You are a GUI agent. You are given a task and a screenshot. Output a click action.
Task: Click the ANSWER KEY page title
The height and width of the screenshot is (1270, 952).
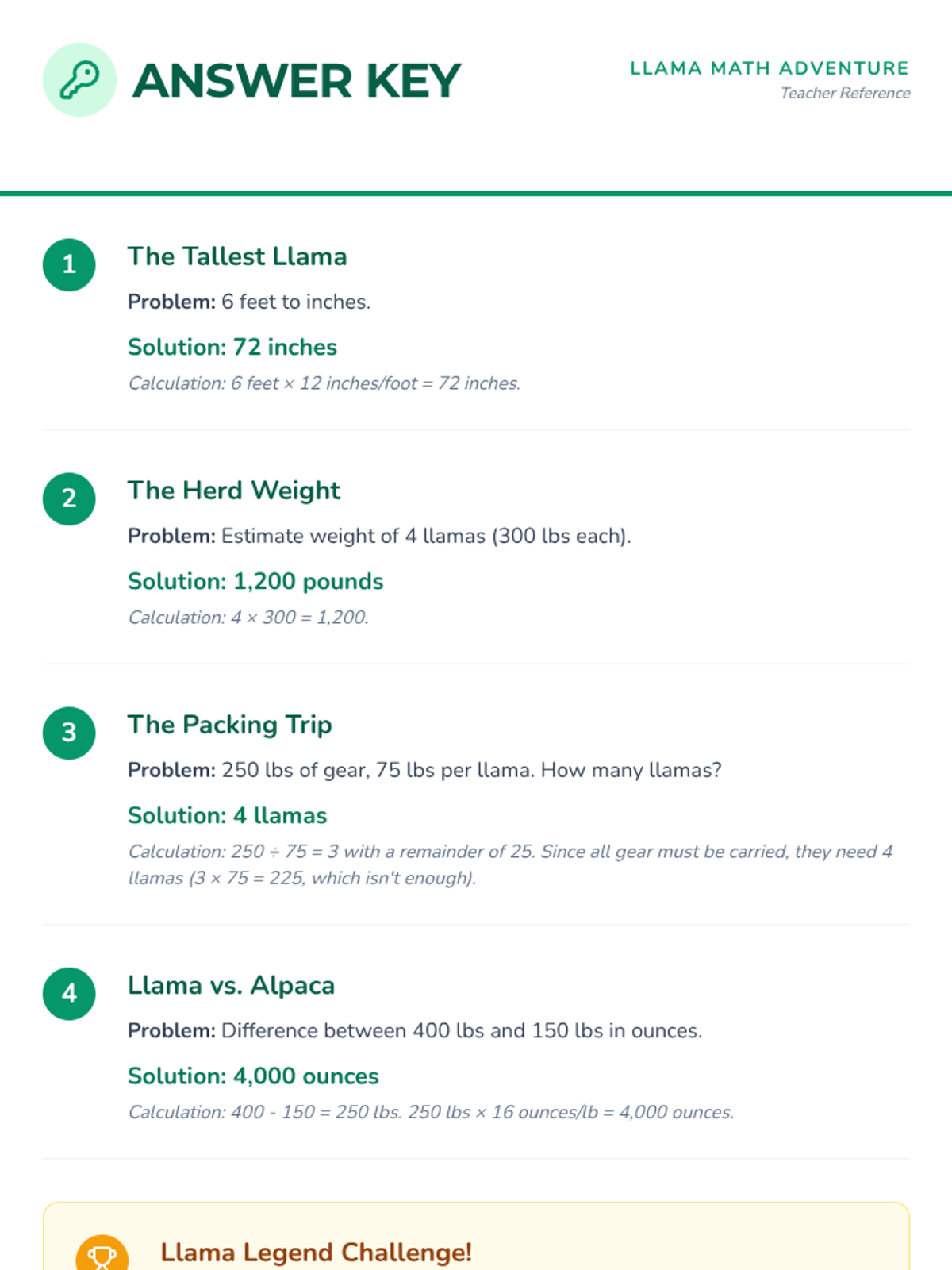pos(297,81)
